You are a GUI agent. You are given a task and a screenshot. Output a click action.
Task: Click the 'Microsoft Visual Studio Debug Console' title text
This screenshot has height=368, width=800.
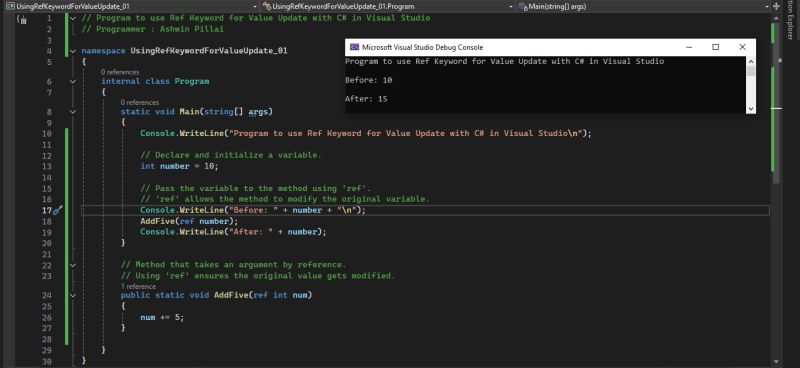[x=422, y=47]
